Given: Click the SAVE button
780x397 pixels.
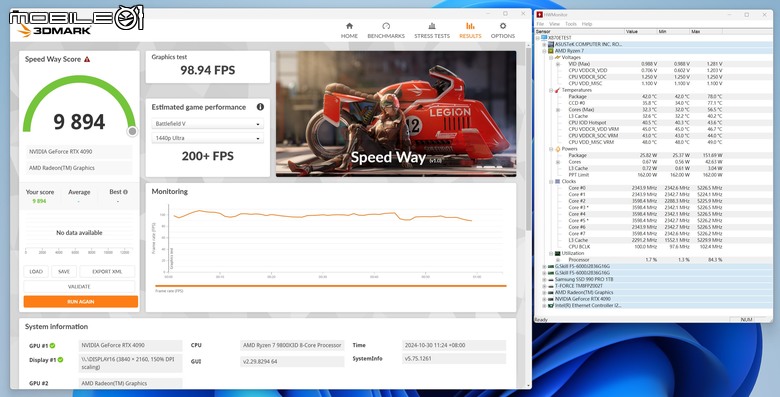Looking at the screenshot, I should (x=64, y=272).
